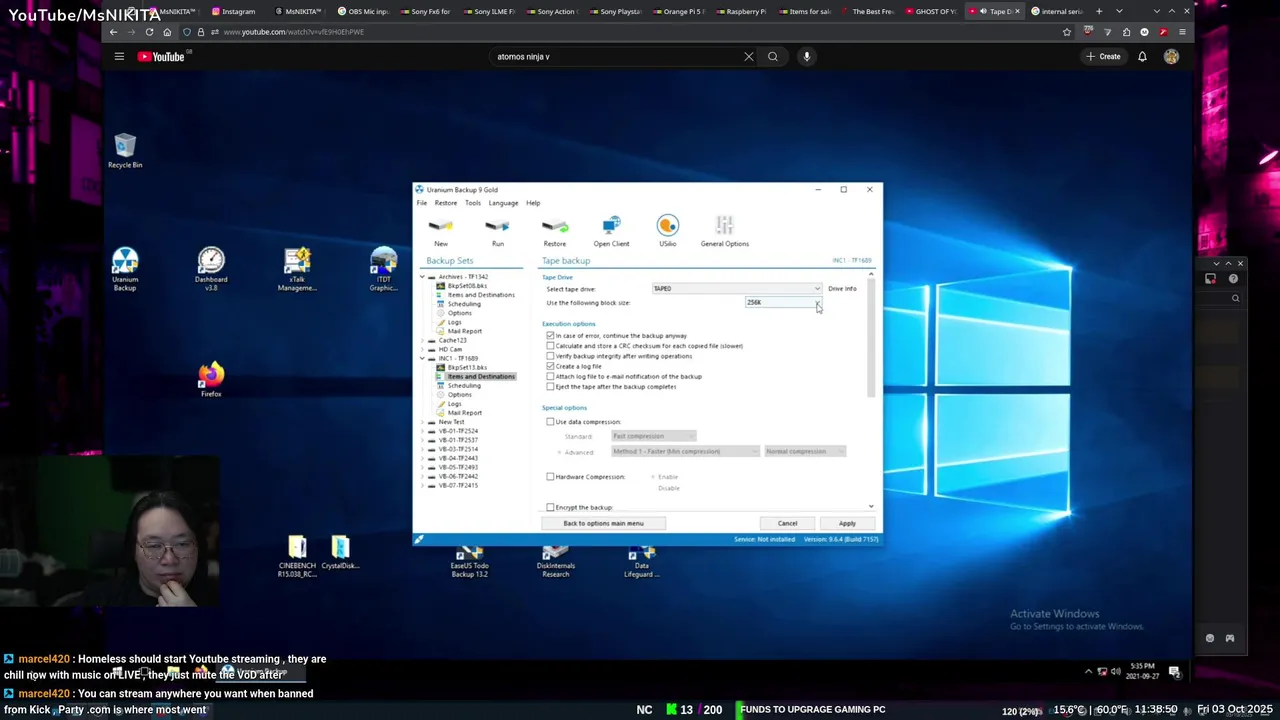Select the Uranium Backup desktop shortcut
This screenshot has height=720, width=1280.
[125, 269]
